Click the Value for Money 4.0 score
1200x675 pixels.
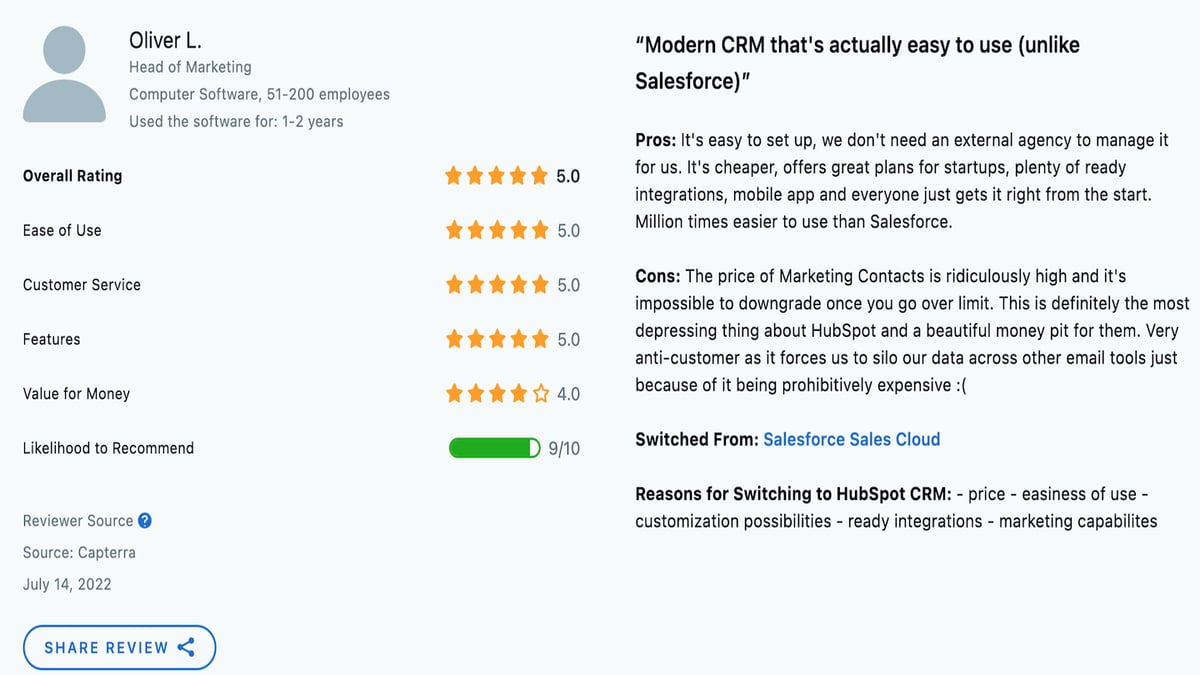tap(568, 394)
